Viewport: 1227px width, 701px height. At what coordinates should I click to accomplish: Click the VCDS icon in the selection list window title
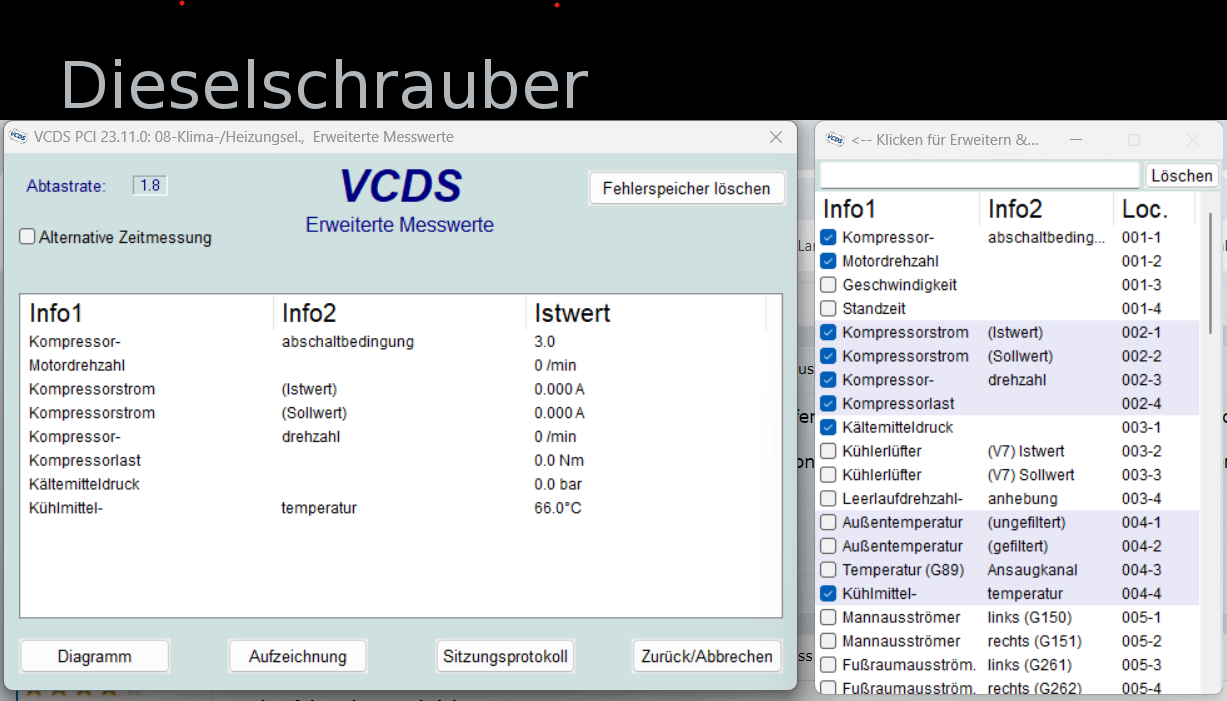834,140
